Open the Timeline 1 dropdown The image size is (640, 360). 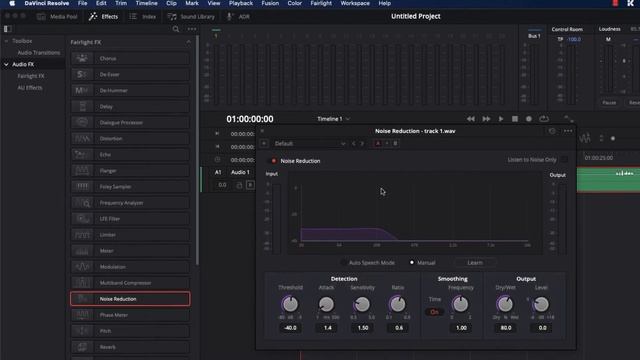pyautogui.click(x=333, y=119)
